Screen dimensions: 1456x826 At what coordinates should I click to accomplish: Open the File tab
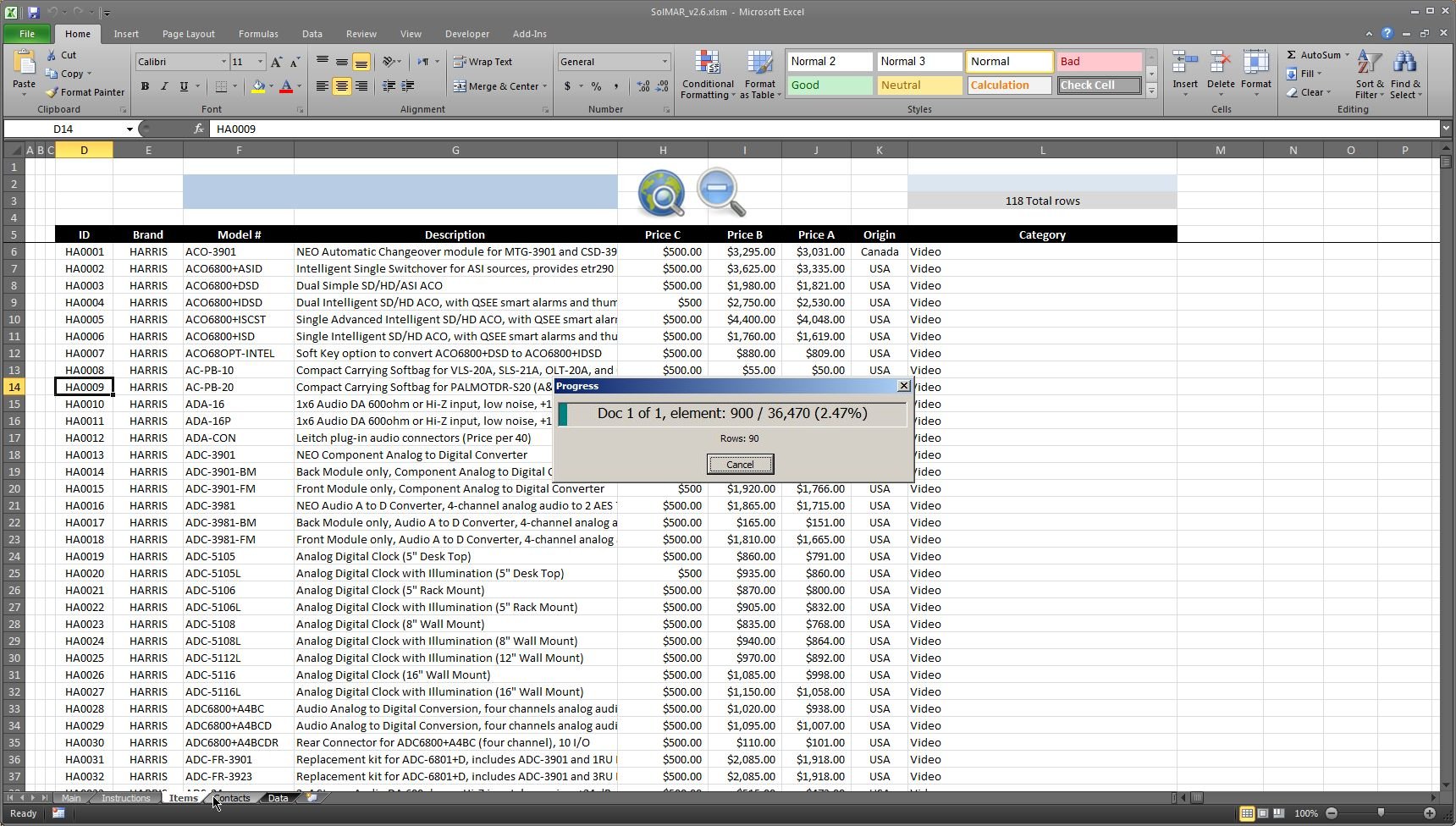27,34
